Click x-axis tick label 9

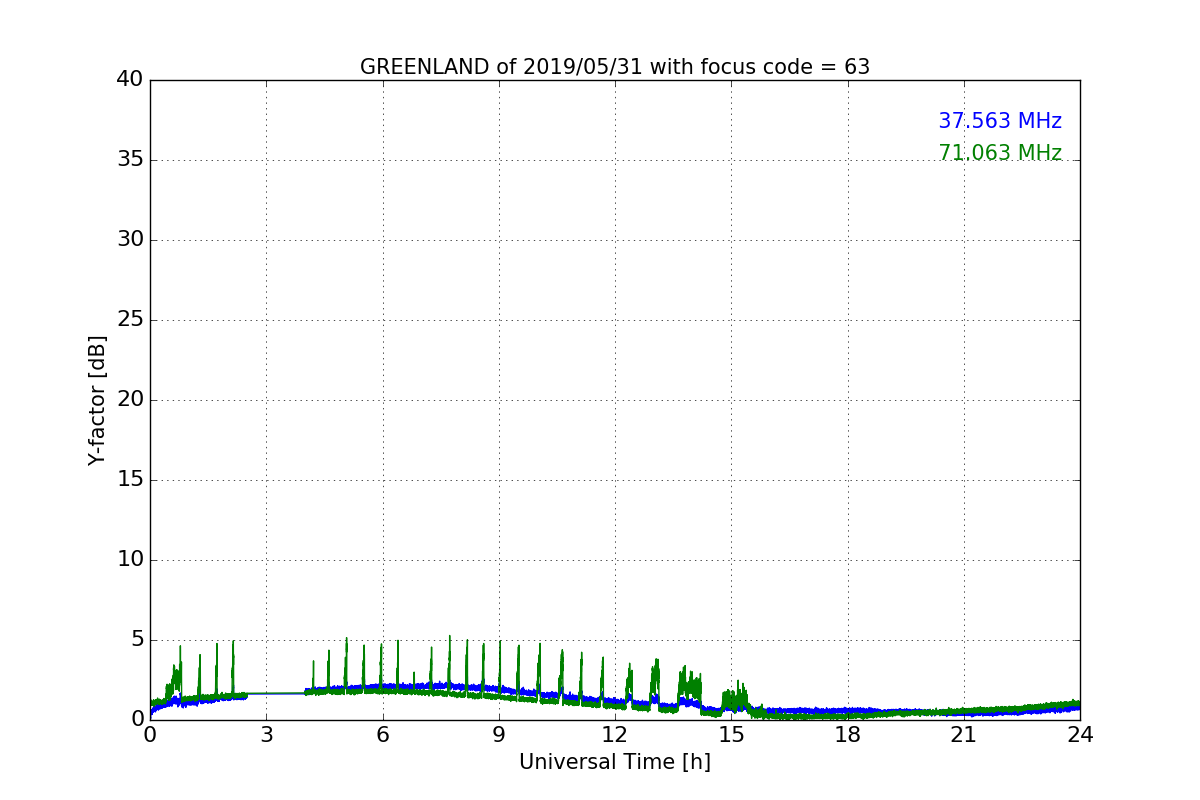pyautogui.click(x=499, y=735)
